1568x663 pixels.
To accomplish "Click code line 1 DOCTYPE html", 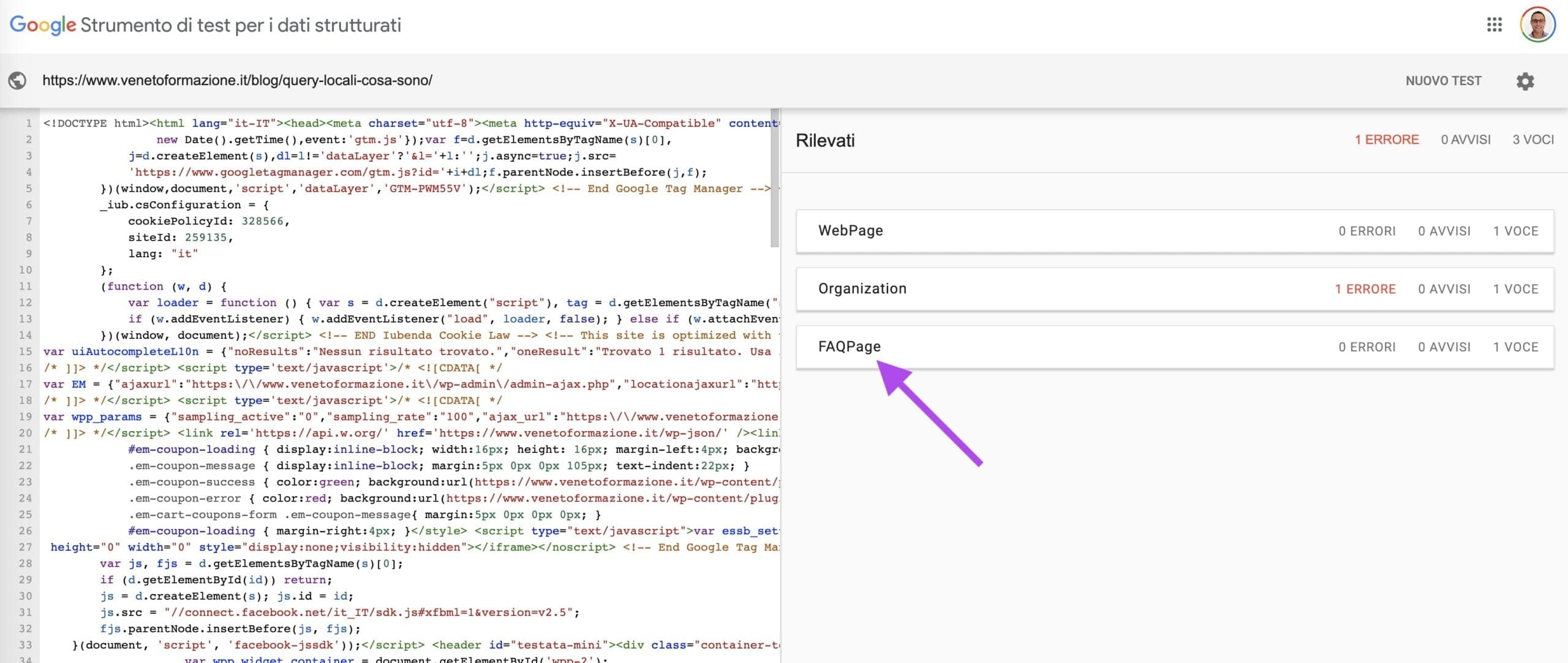I will tap(96, 123).
